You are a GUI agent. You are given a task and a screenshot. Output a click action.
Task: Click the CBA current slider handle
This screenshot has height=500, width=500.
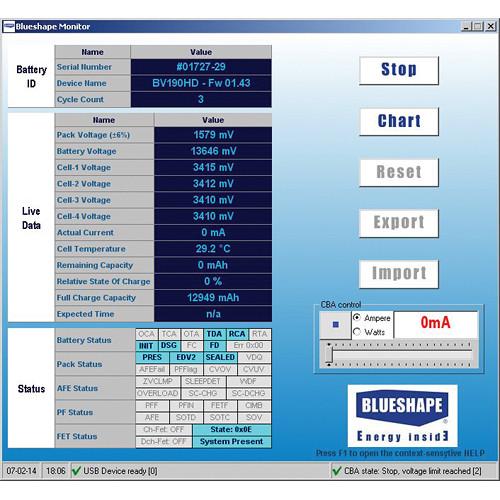[329, 354]
